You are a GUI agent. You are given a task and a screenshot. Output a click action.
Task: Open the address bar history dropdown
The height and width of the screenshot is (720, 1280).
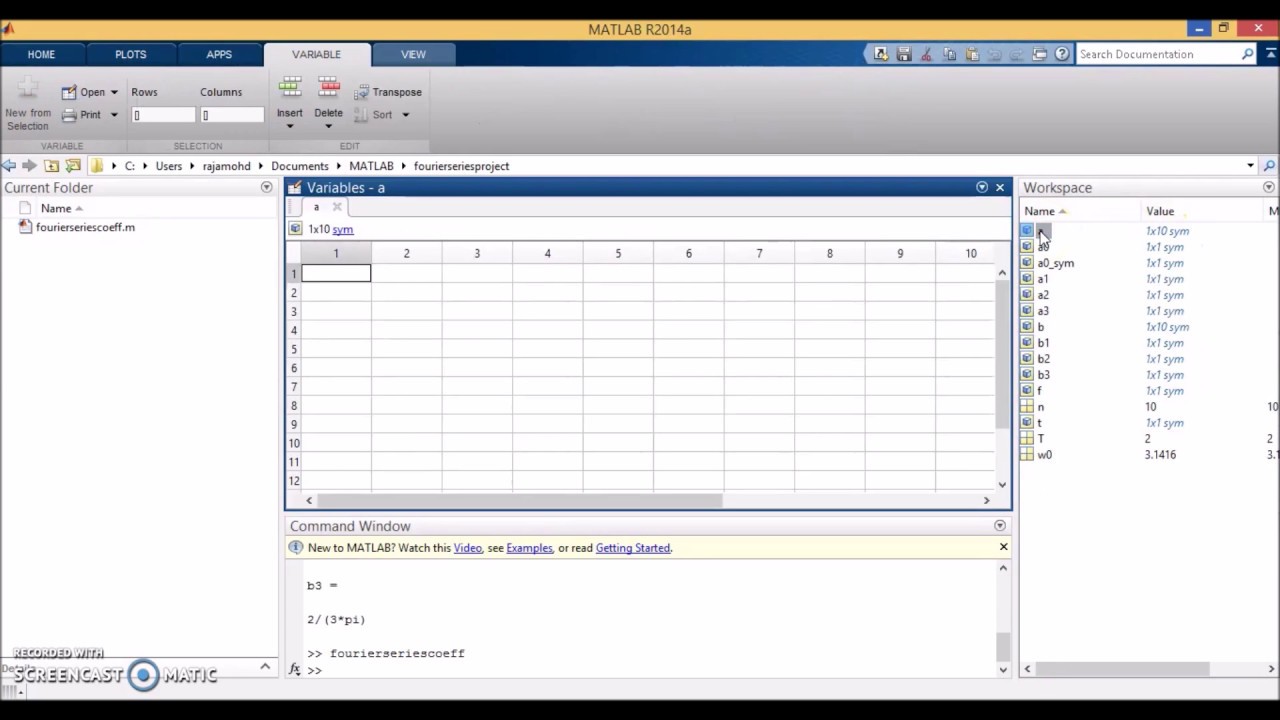coord(1250,166)
